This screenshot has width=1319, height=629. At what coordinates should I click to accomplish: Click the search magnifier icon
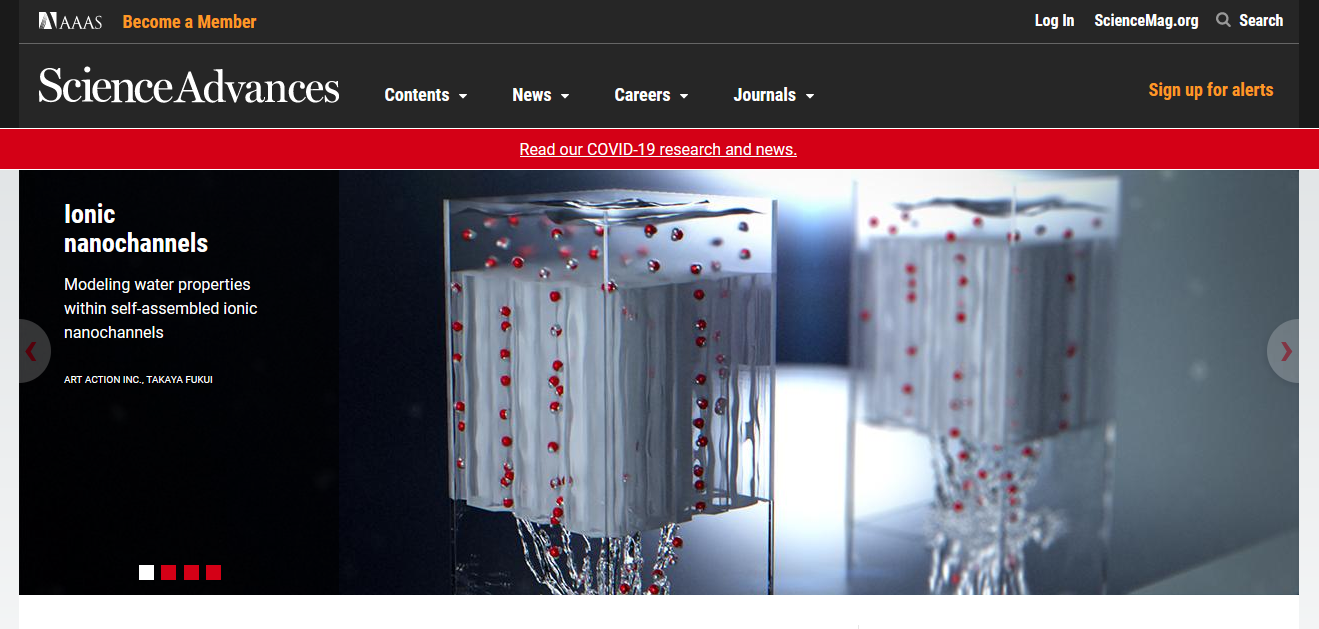(1223, 20)
